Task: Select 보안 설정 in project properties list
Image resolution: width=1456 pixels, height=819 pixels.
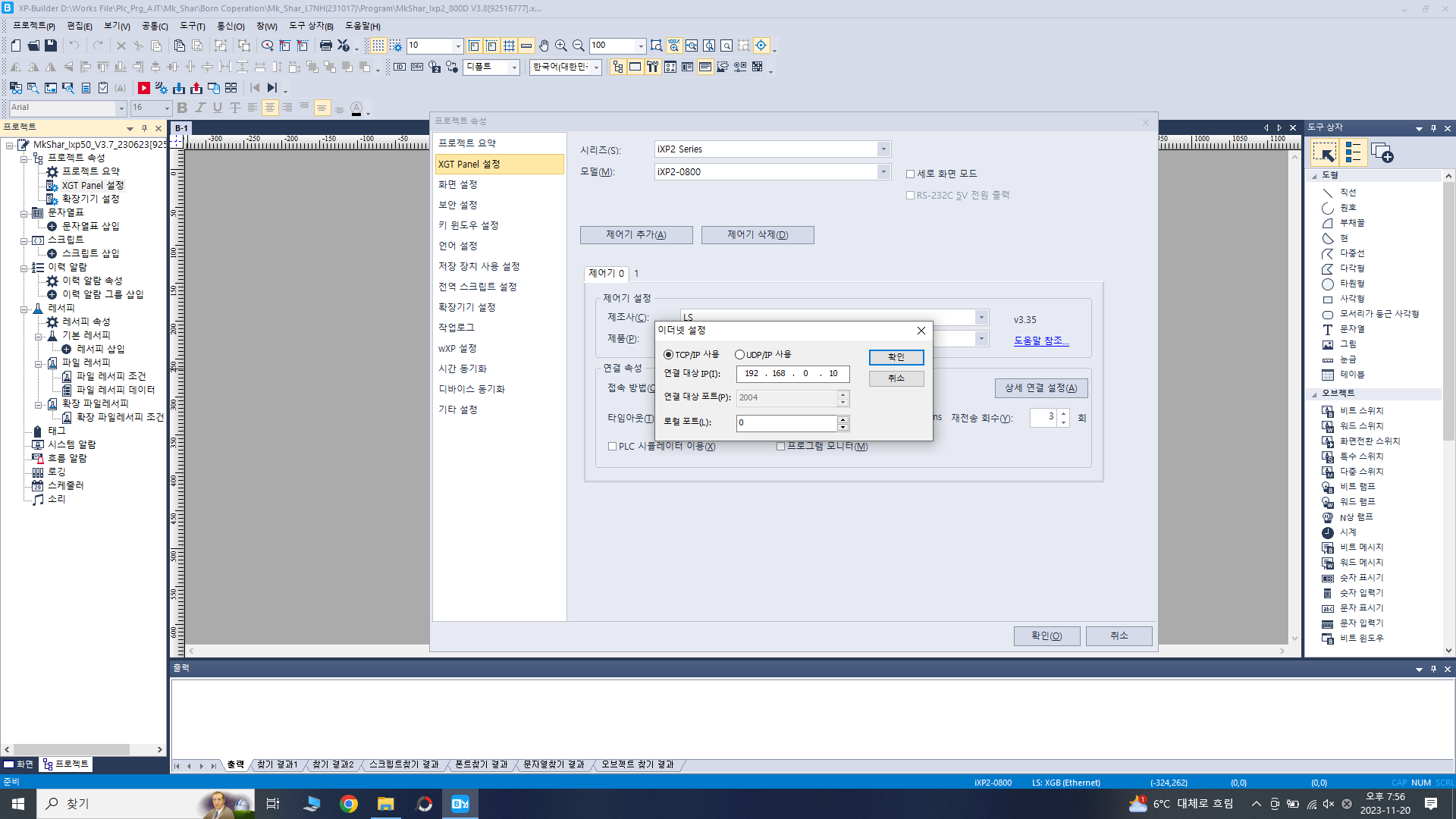Action: 458,205
